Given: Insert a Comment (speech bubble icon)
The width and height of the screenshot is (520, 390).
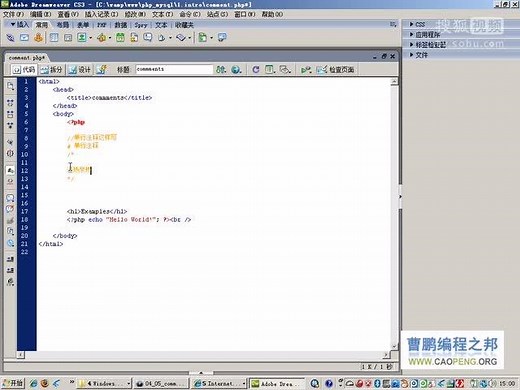Looking at the screenshot, I should pos(148,38).
